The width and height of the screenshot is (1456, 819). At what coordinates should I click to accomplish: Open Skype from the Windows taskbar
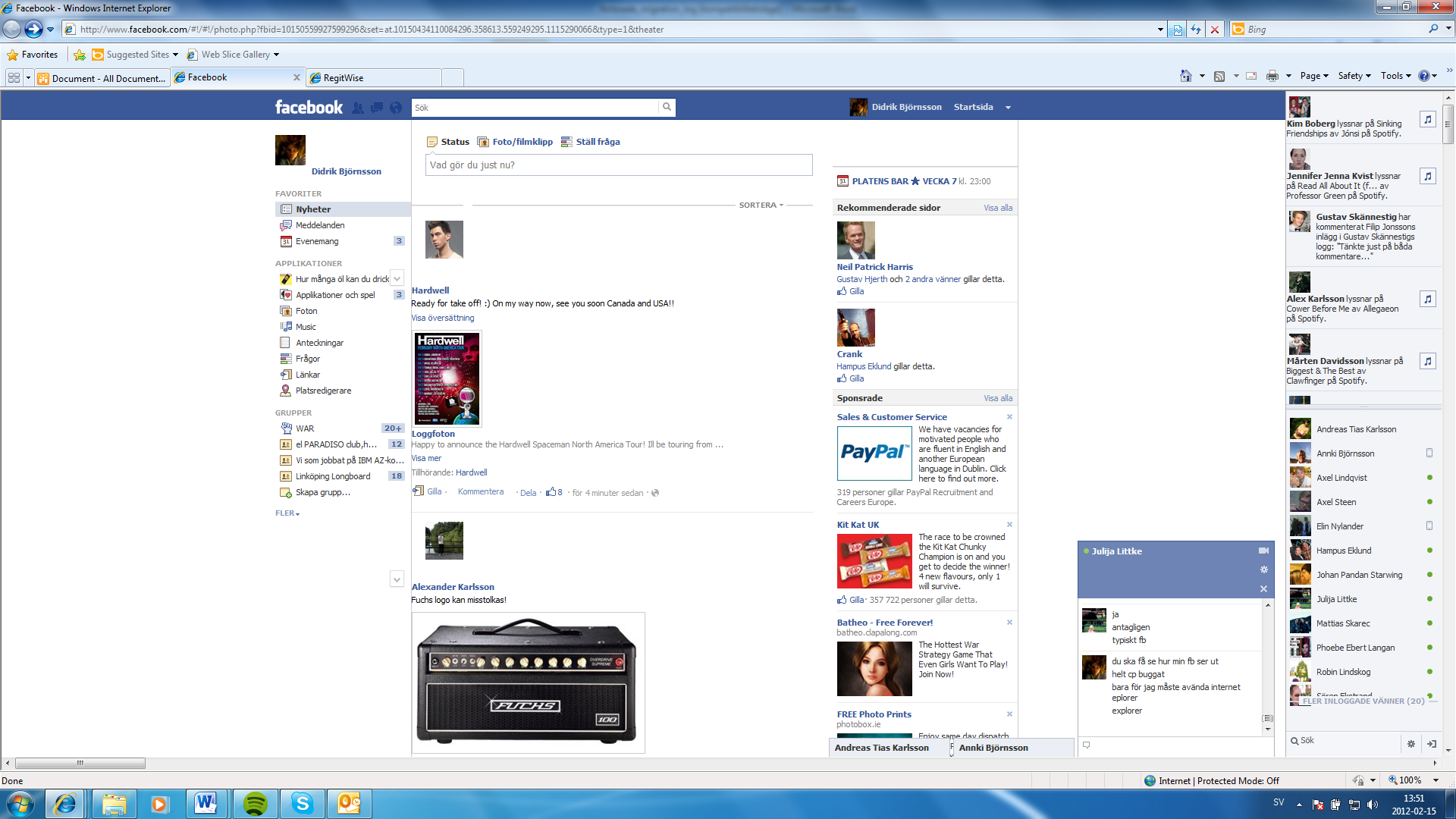pyautogui.click(x=303, y=804)
